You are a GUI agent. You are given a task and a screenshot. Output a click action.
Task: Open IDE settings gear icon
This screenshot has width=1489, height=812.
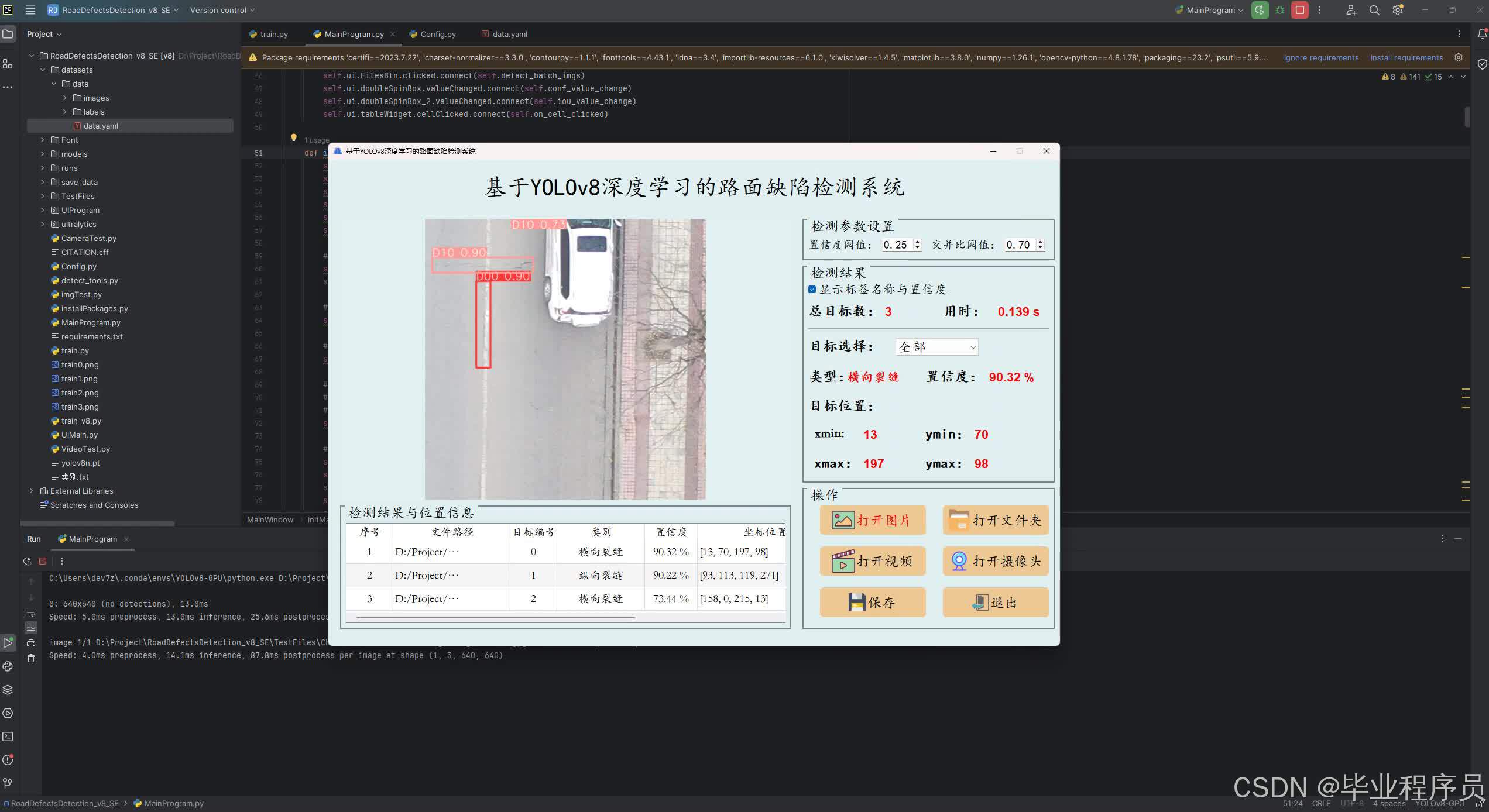1398,10
